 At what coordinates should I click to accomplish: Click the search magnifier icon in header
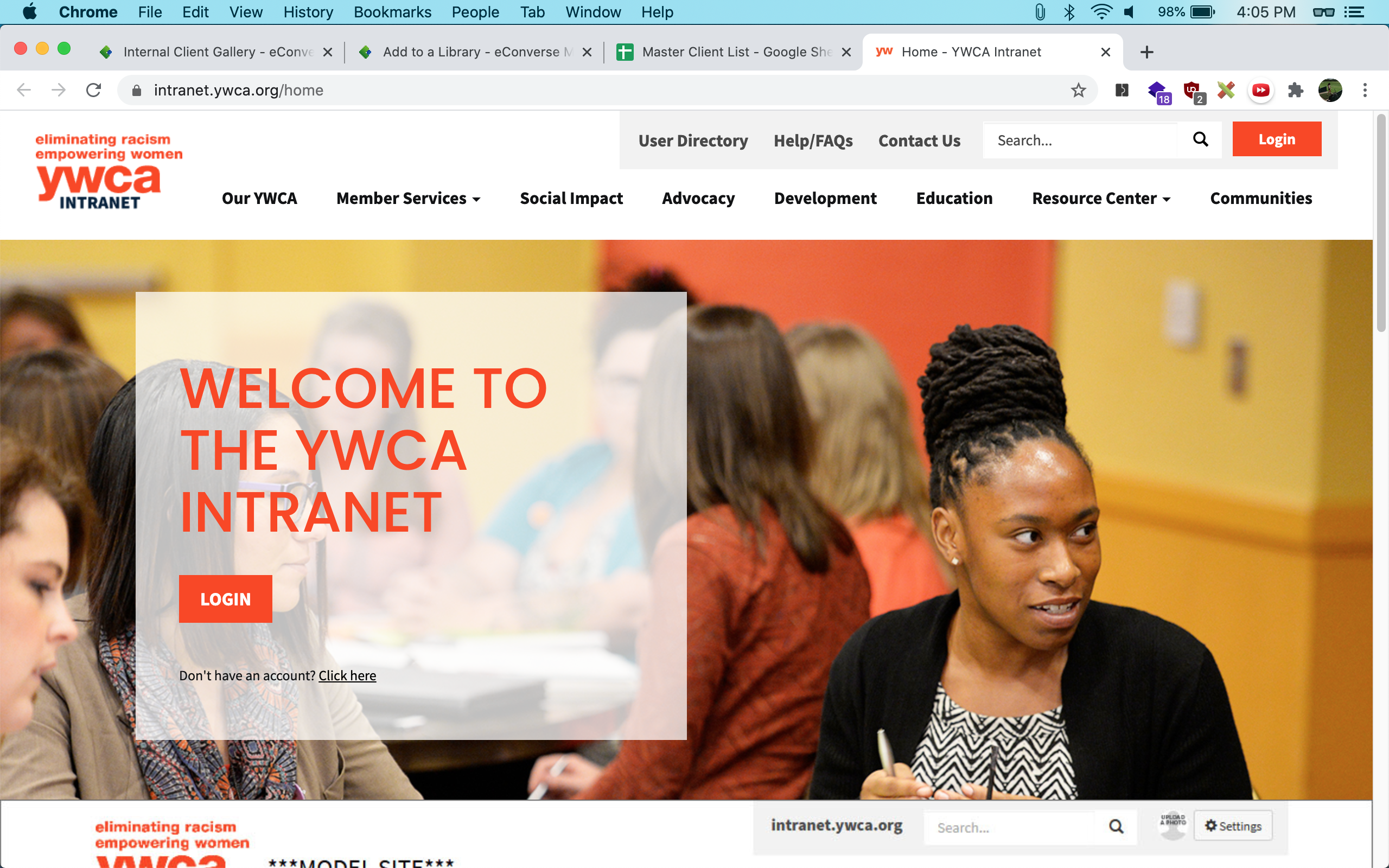[x=1200, y=139]
